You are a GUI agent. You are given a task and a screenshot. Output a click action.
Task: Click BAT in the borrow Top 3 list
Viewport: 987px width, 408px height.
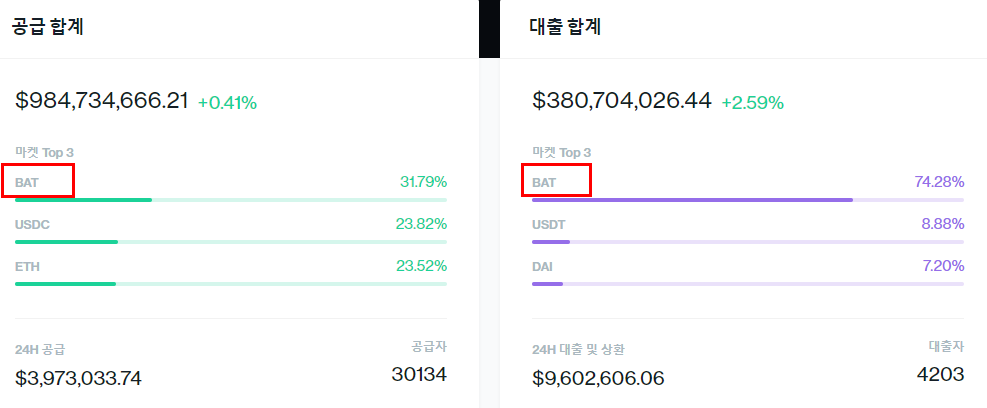[544, 184]
